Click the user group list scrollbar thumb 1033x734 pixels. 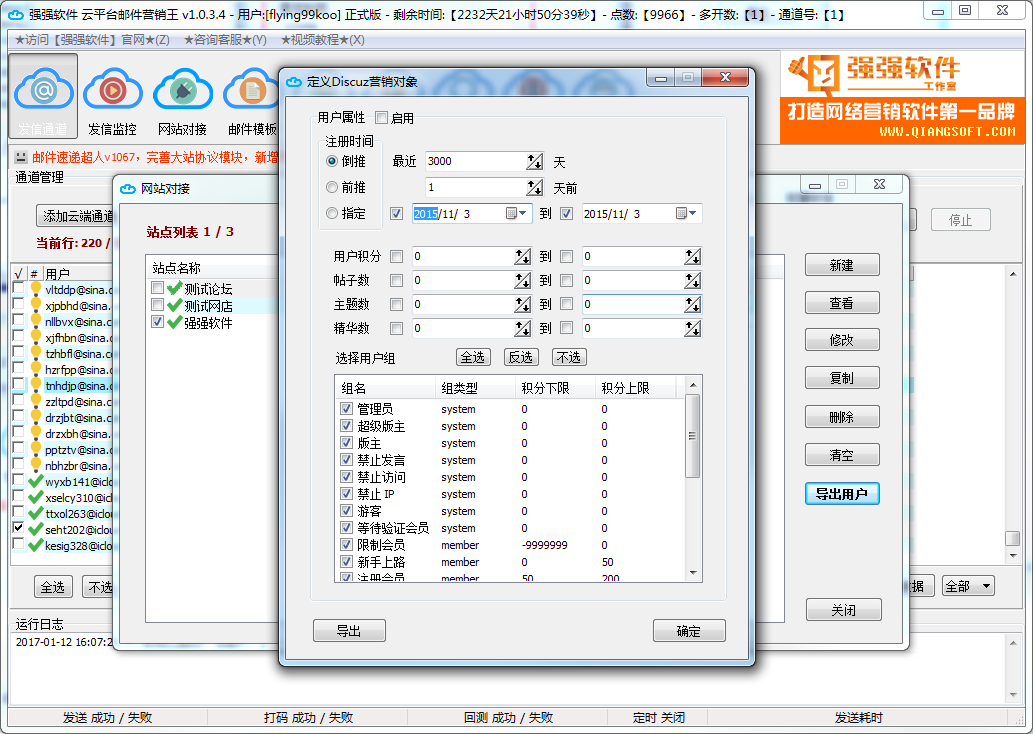point(692,436)
